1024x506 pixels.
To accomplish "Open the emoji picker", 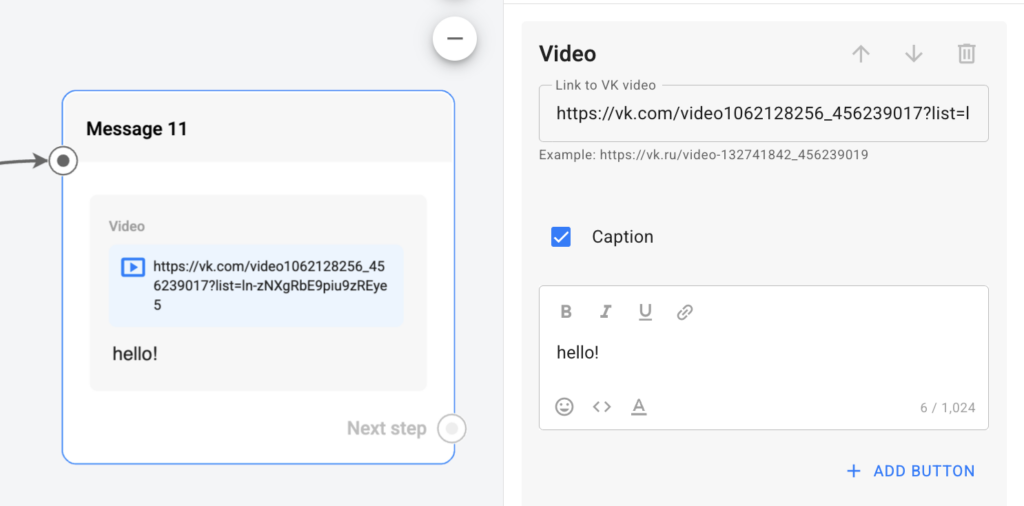I will click(565, 407).
